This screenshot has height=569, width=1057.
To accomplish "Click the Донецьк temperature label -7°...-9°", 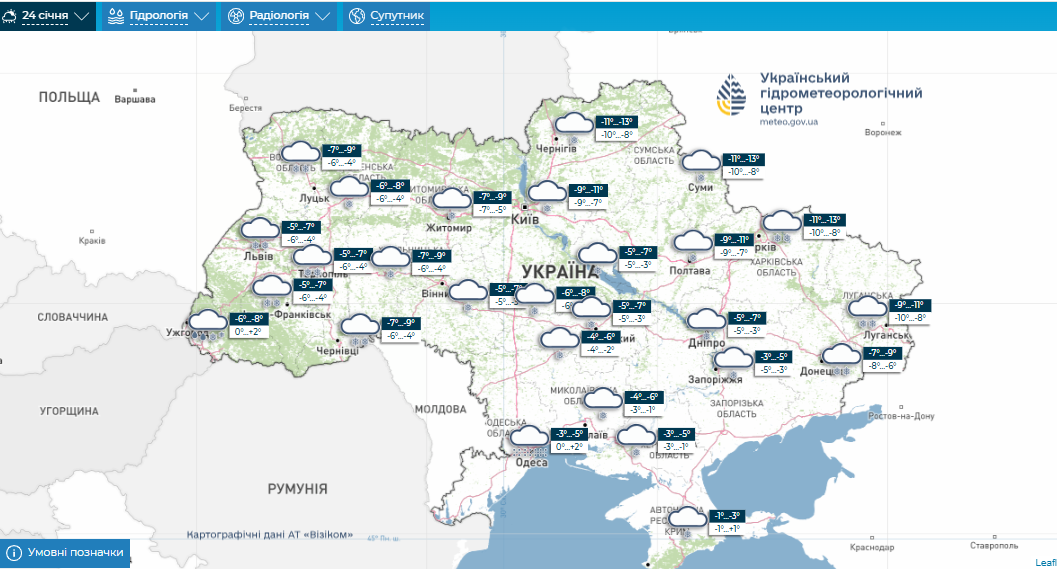I will point(884,353).
